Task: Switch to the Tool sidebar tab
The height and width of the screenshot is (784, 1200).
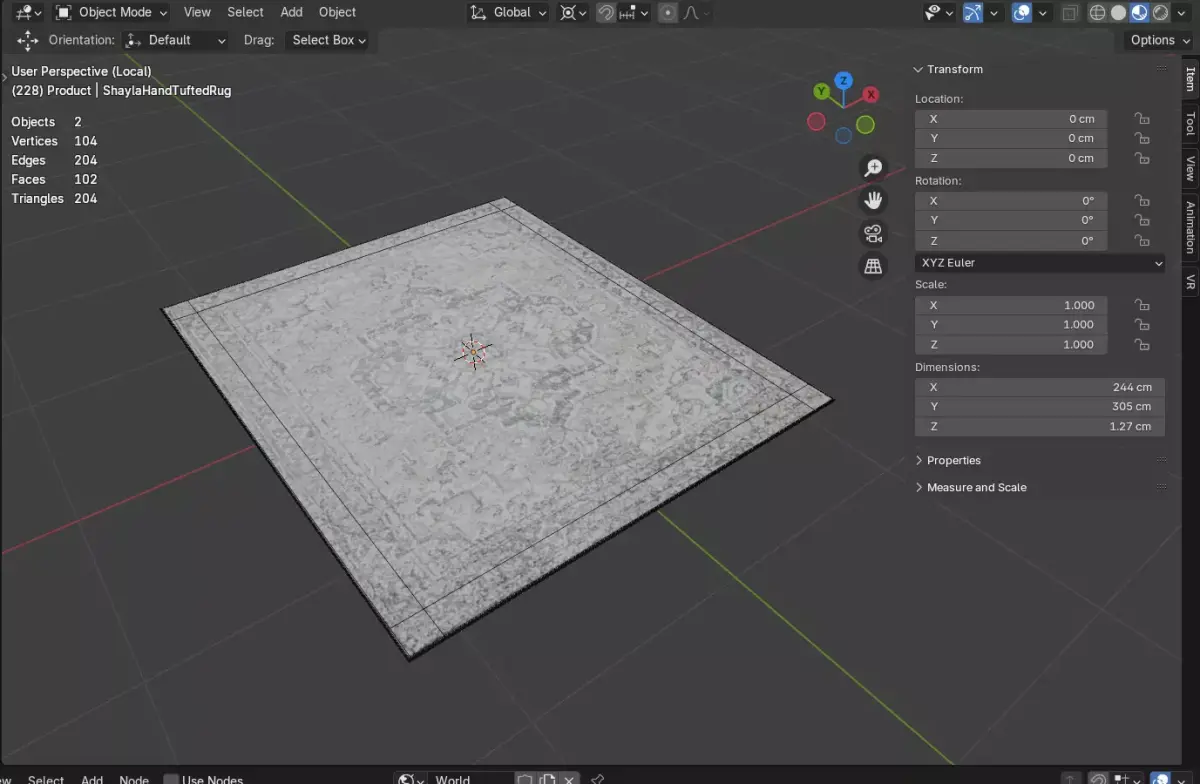Action: (1190, 123)
